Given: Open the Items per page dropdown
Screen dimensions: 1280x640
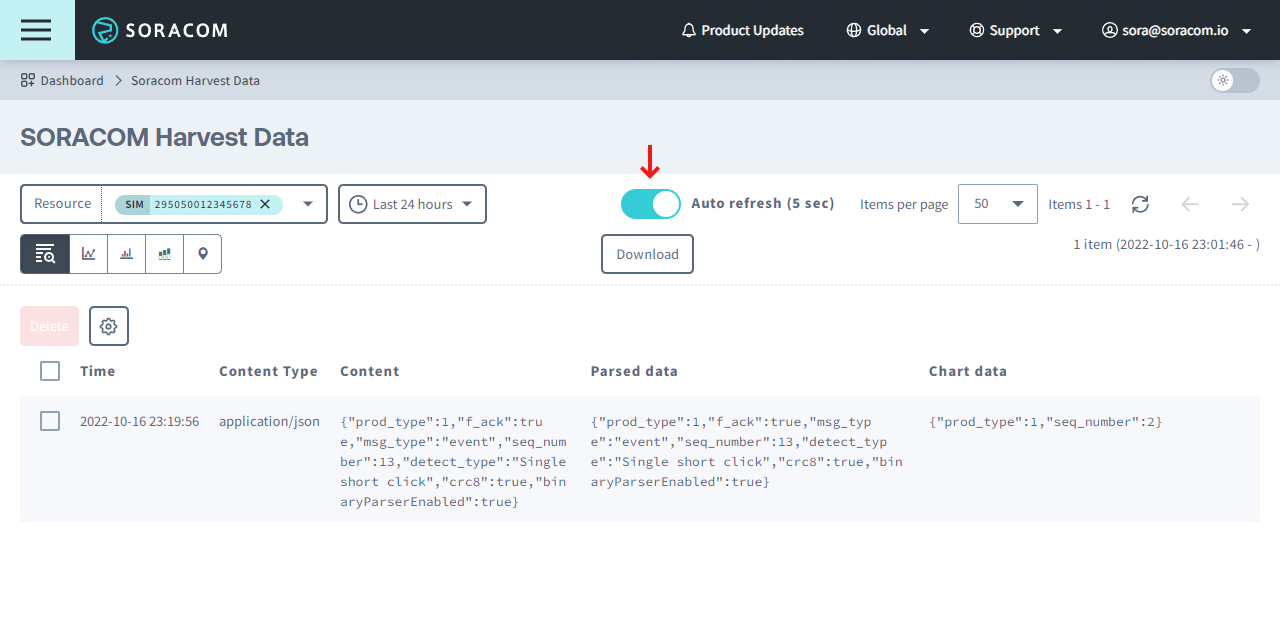Looking at the screenshot, I should [996, 203].
